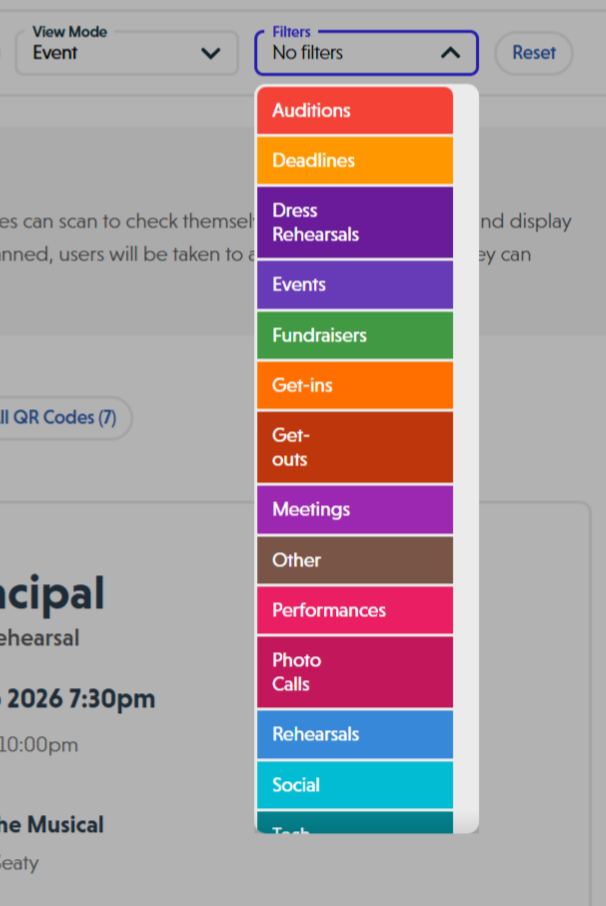Select the Deadlines filter option
Viewport: 606px width, 906px height.
[x=354, y=160]
